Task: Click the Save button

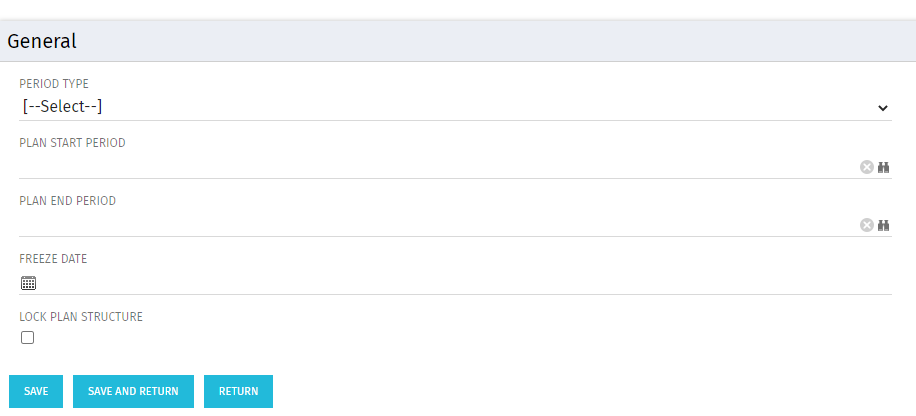Action: [x=36, y=391]
